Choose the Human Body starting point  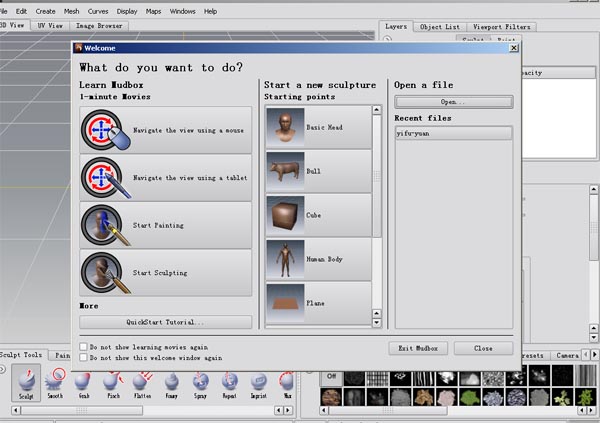(318, 259)
